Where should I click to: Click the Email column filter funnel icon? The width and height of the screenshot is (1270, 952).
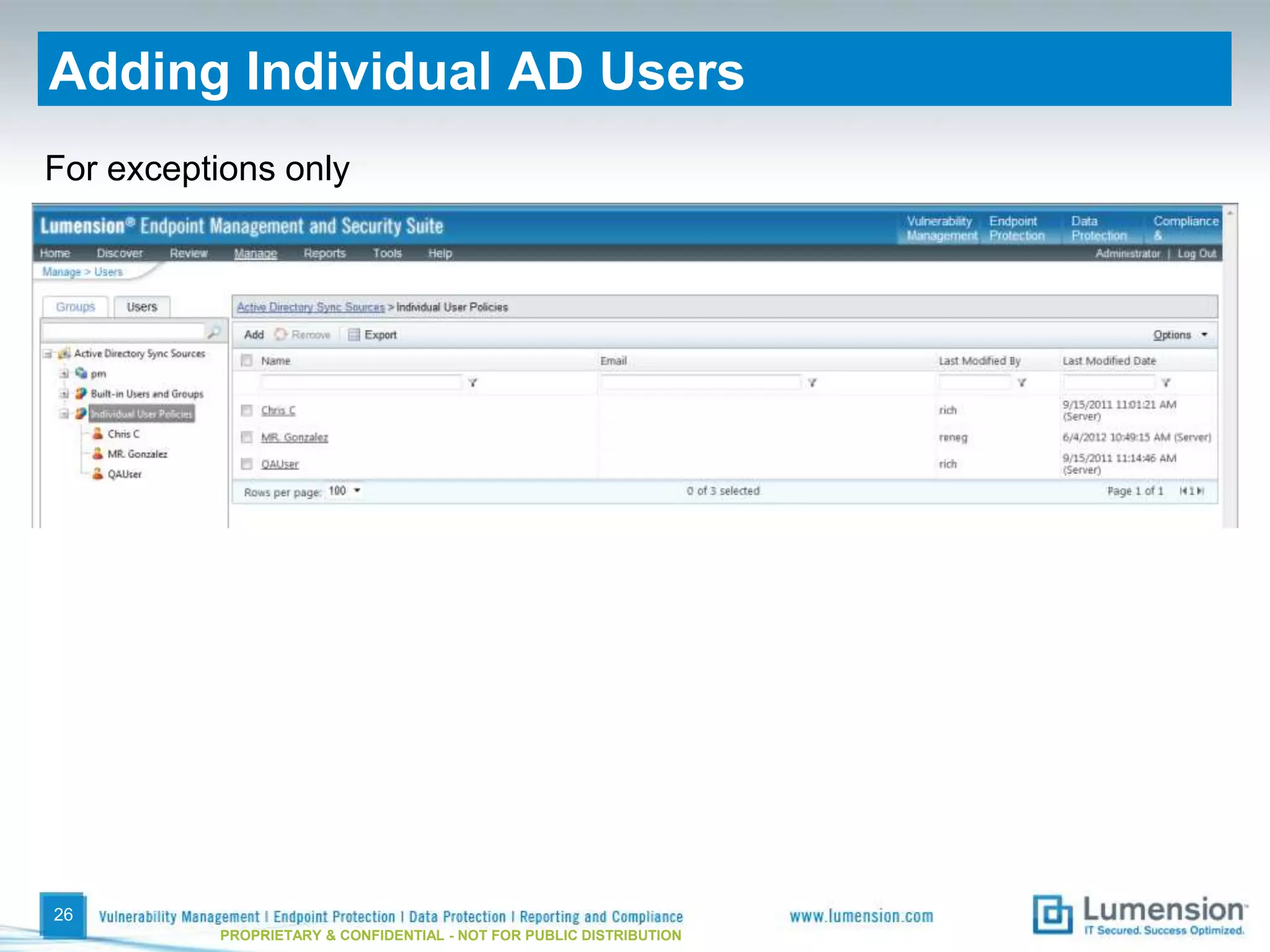coord(812,382)
